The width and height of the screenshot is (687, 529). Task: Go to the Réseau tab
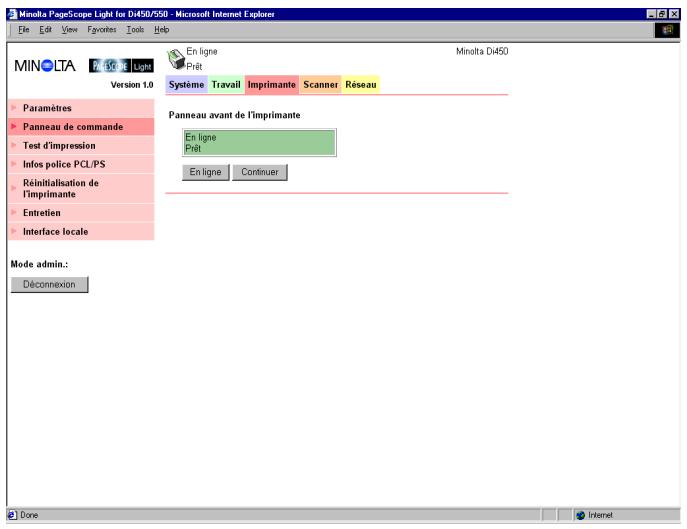(x=361, y=85)
